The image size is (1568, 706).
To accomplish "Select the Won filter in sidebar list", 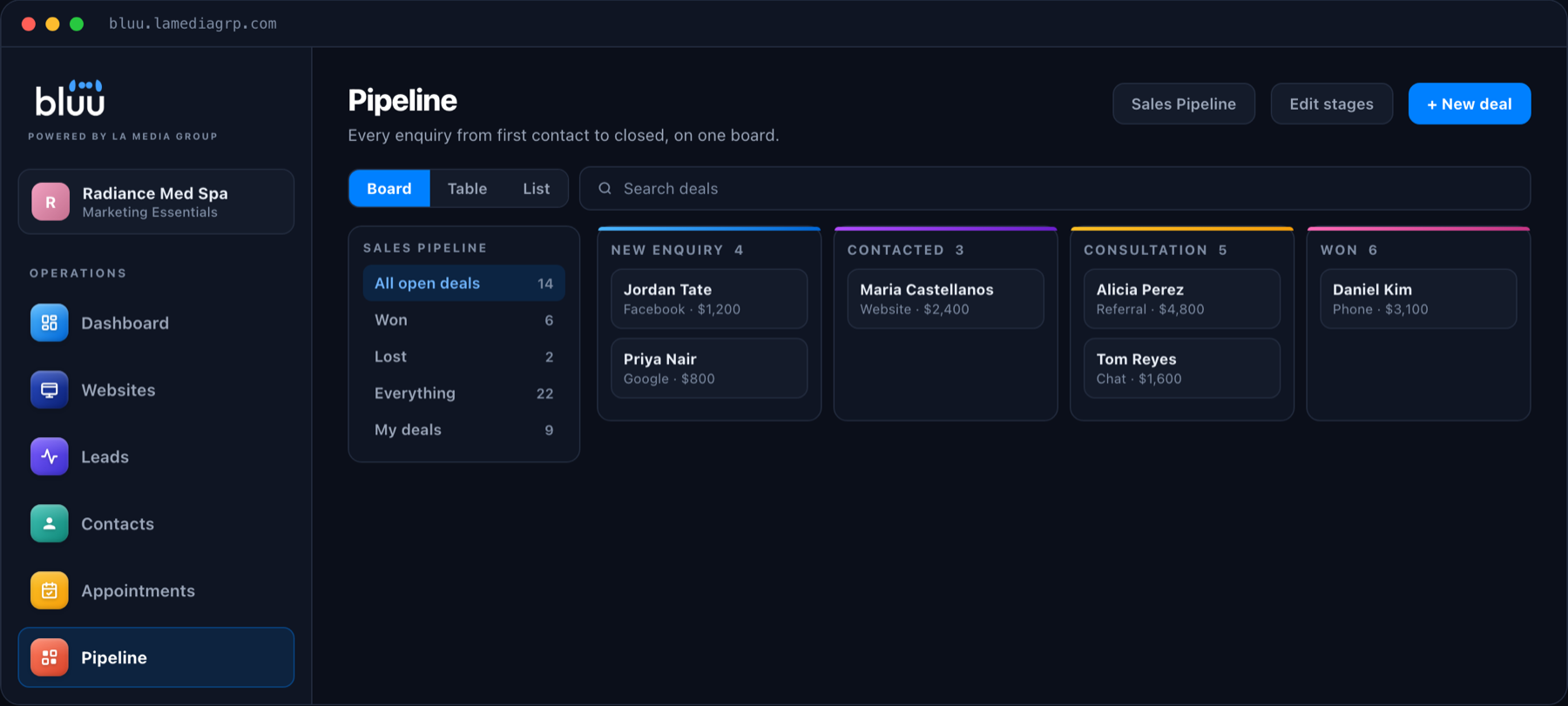I will coord(464,320).
